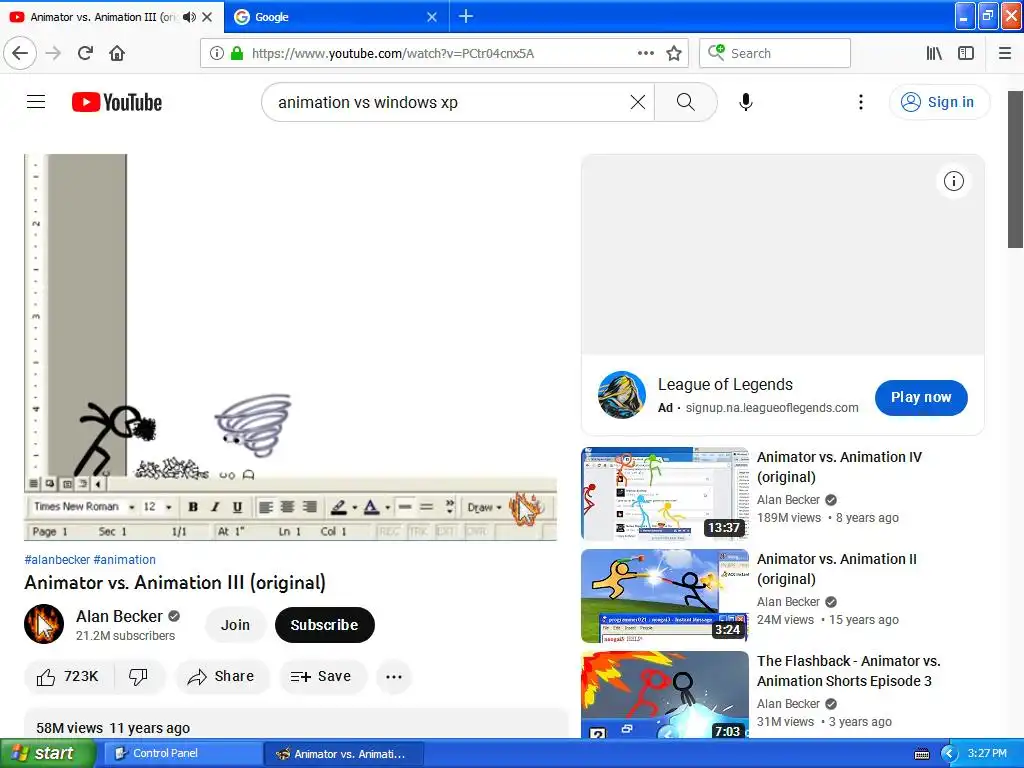Open the Firefox hamburger menu
The height and width of the screenshot is (768, 1024).
[1005, 54]
